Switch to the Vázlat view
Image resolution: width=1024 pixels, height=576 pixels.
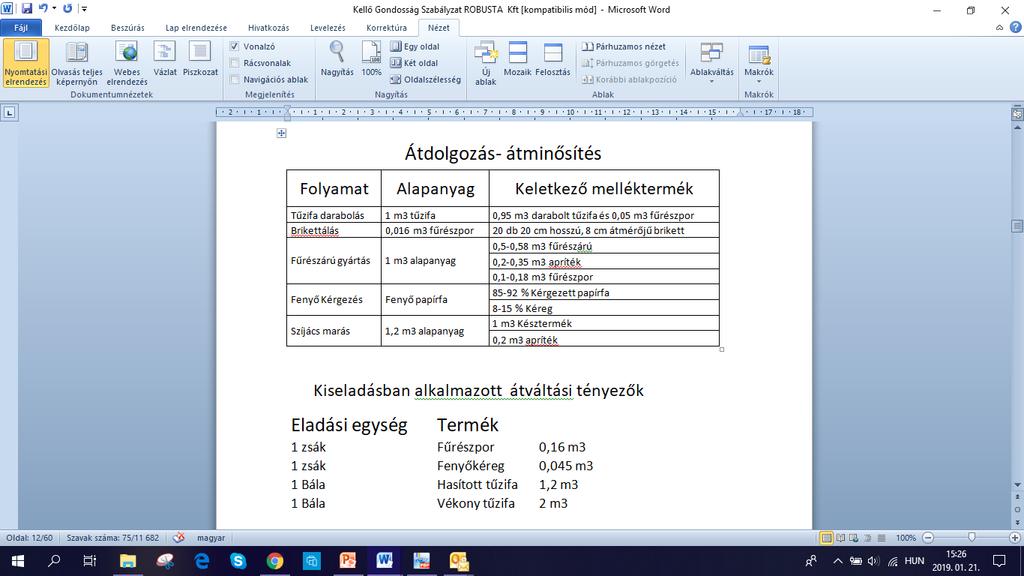click(x=165, y=59)
